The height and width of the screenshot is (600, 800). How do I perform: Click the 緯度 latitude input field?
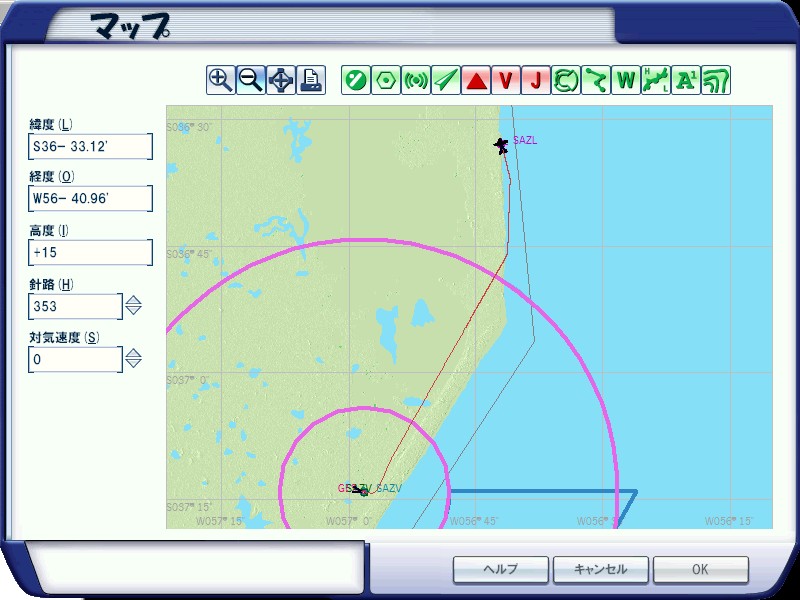[x=91, y=147]
